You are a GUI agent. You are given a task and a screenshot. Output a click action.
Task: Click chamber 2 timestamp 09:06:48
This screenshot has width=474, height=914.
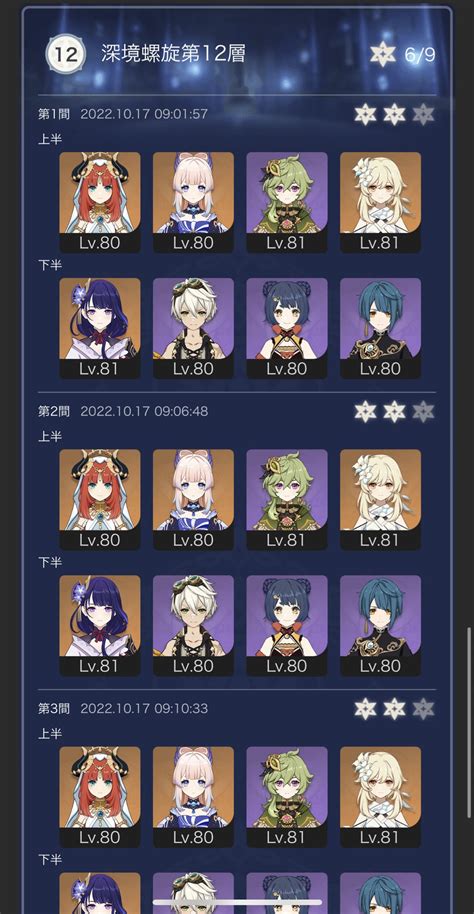181,412
